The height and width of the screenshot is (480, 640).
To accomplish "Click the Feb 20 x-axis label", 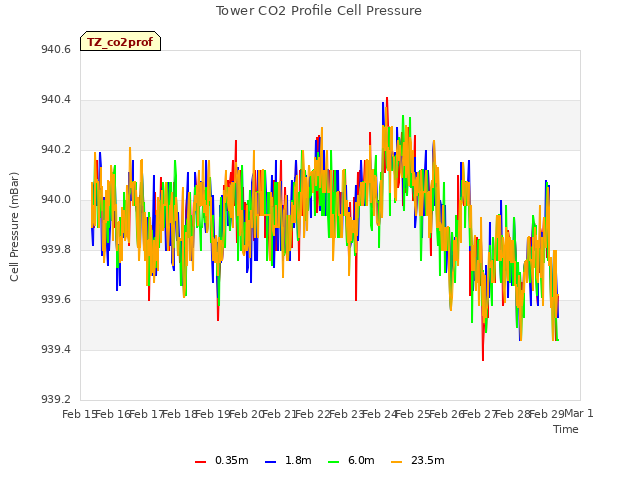I will click(x=246, y=414).
